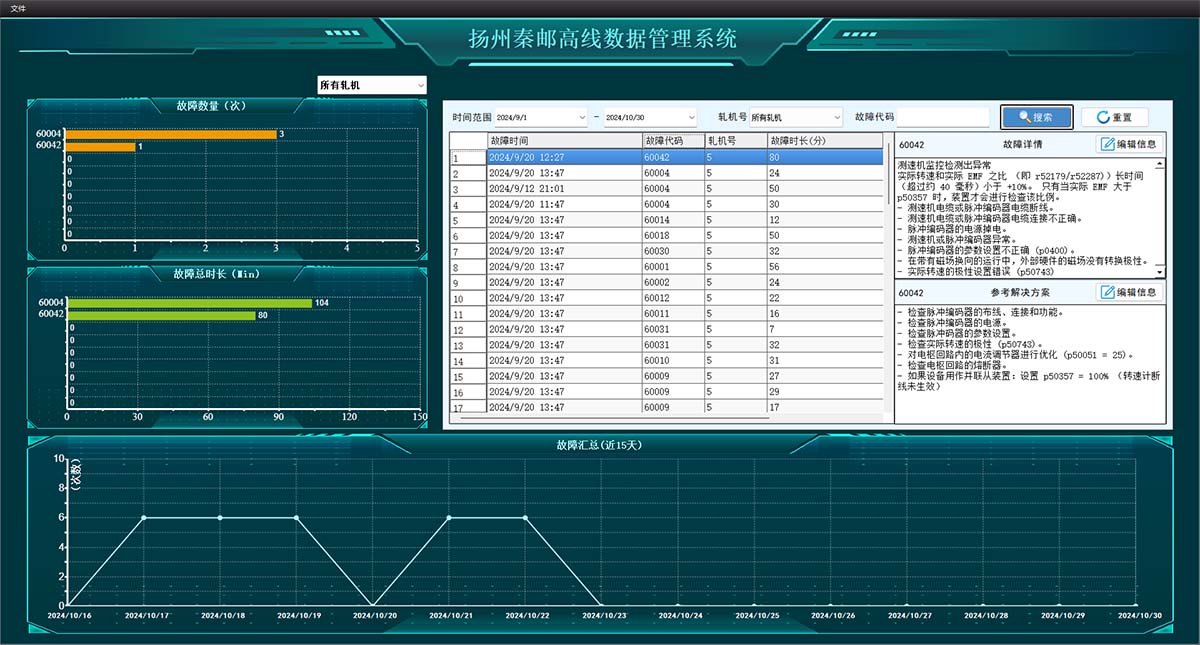Select the row with fault code 60030
Image resolution: width=1200 pixels, height=645 pixels.
pyautogui.click(x=668, y=252)
